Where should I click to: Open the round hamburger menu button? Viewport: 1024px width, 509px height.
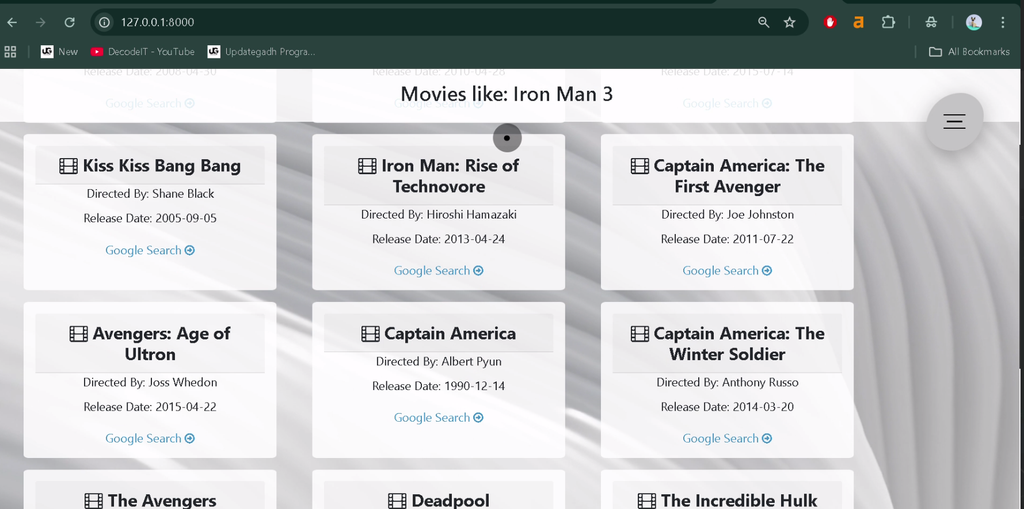click(x=954, y=122)
